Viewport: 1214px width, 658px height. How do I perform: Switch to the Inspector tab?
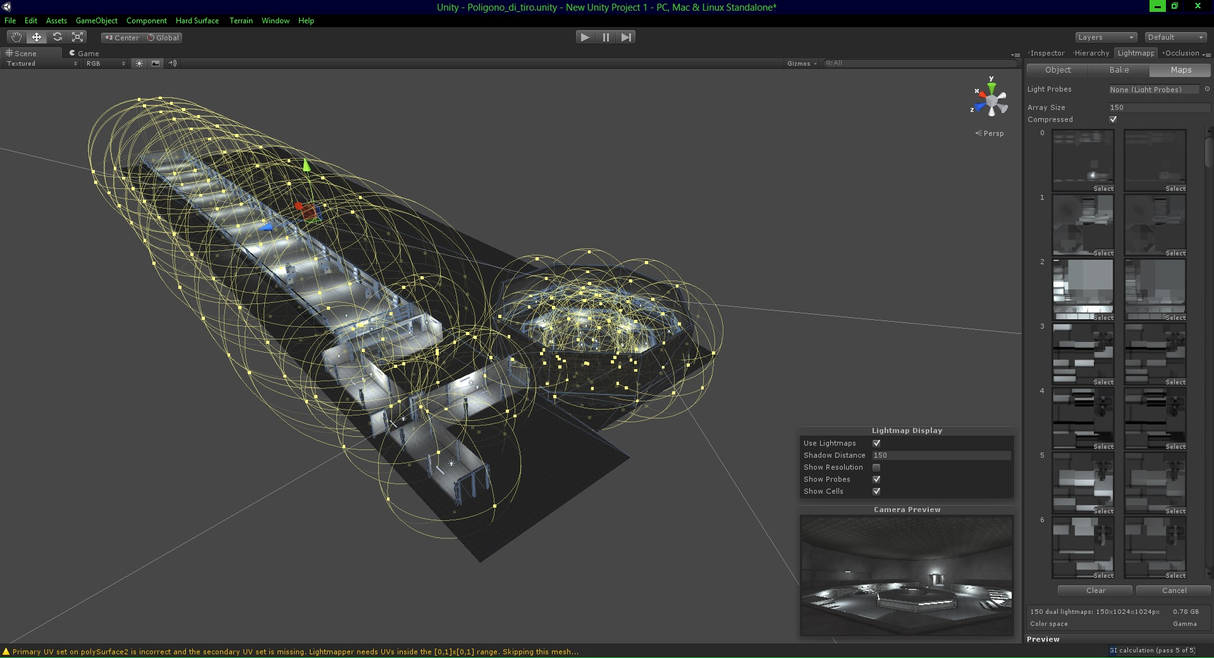click(x=1047, y=53)
